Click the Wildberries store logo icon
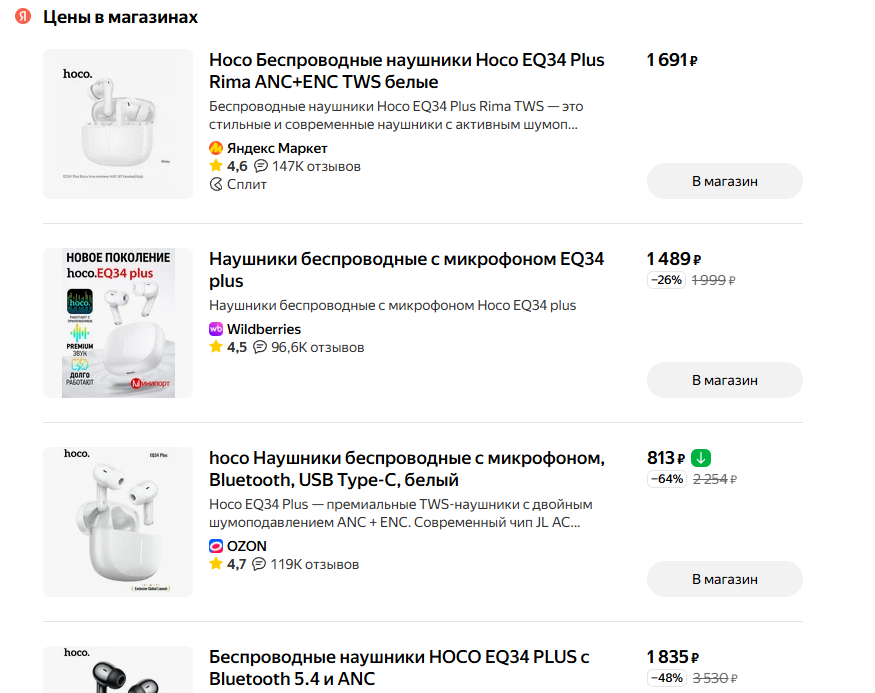The image size is (875, 693). click(x=216, y=329)
